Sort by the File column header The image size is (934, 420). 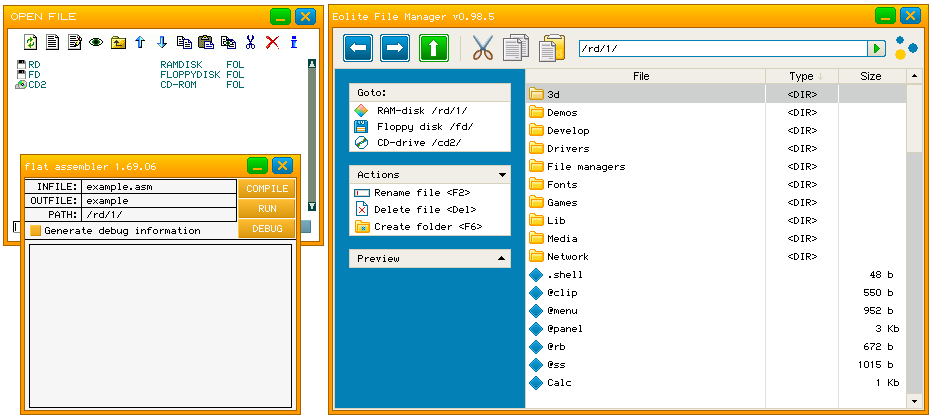tap(646, 76)
